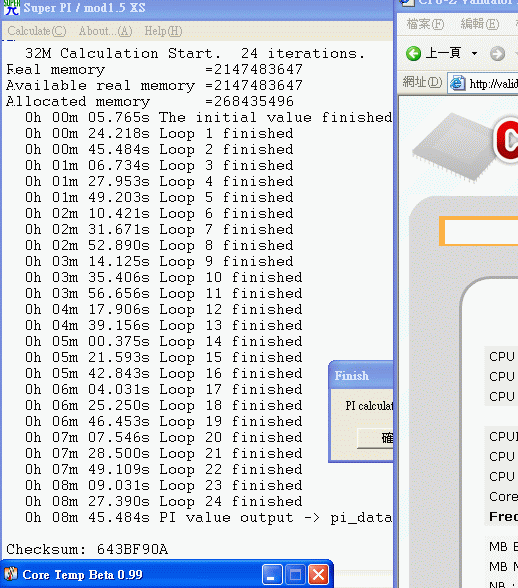Screen dimensions: 518x588
Task: Click the 網址(D) address label
Action: (x=422, y=82)
